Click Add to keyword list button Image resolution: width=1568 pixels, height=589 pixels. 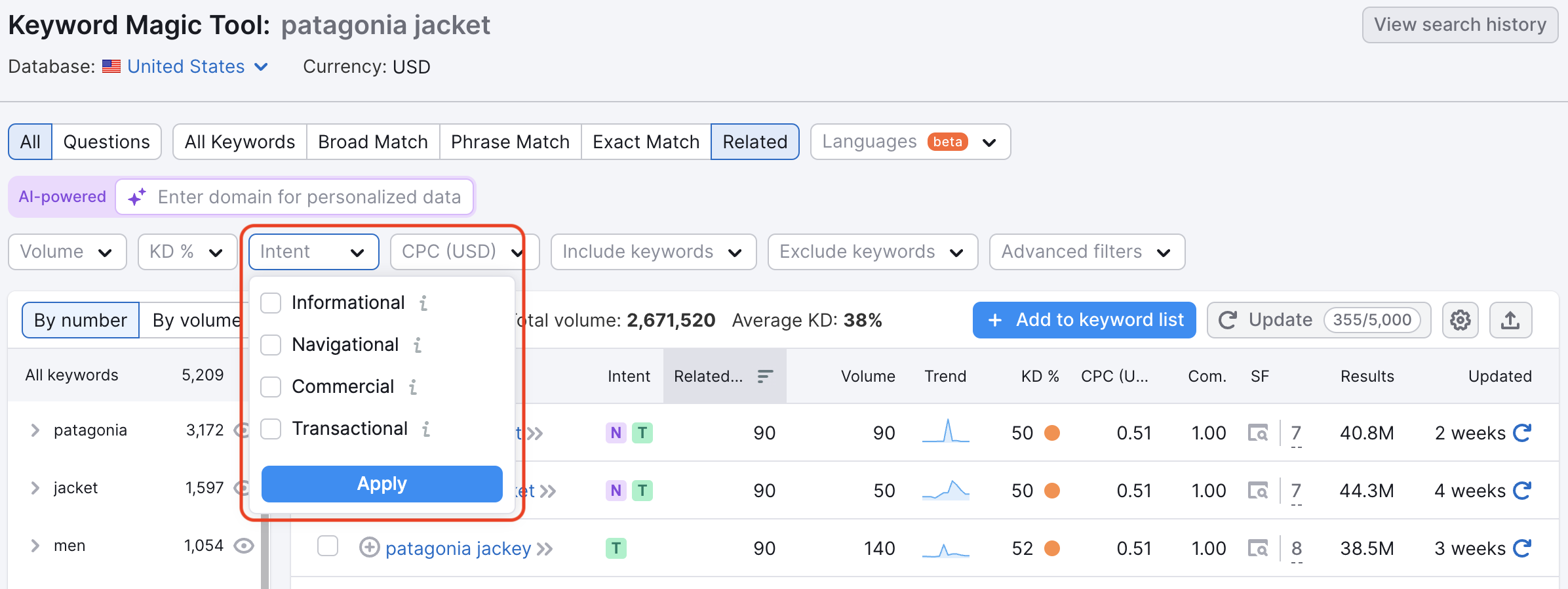point(1084,320)
